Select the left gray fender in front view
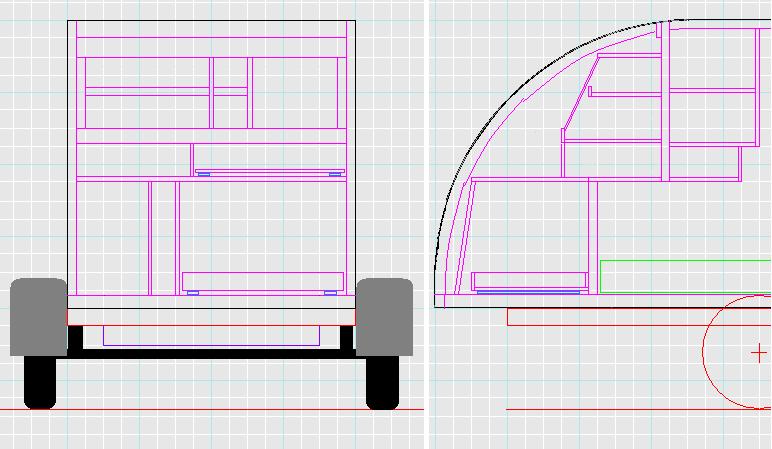The image size is (772, 449). [x=38, y=317]
